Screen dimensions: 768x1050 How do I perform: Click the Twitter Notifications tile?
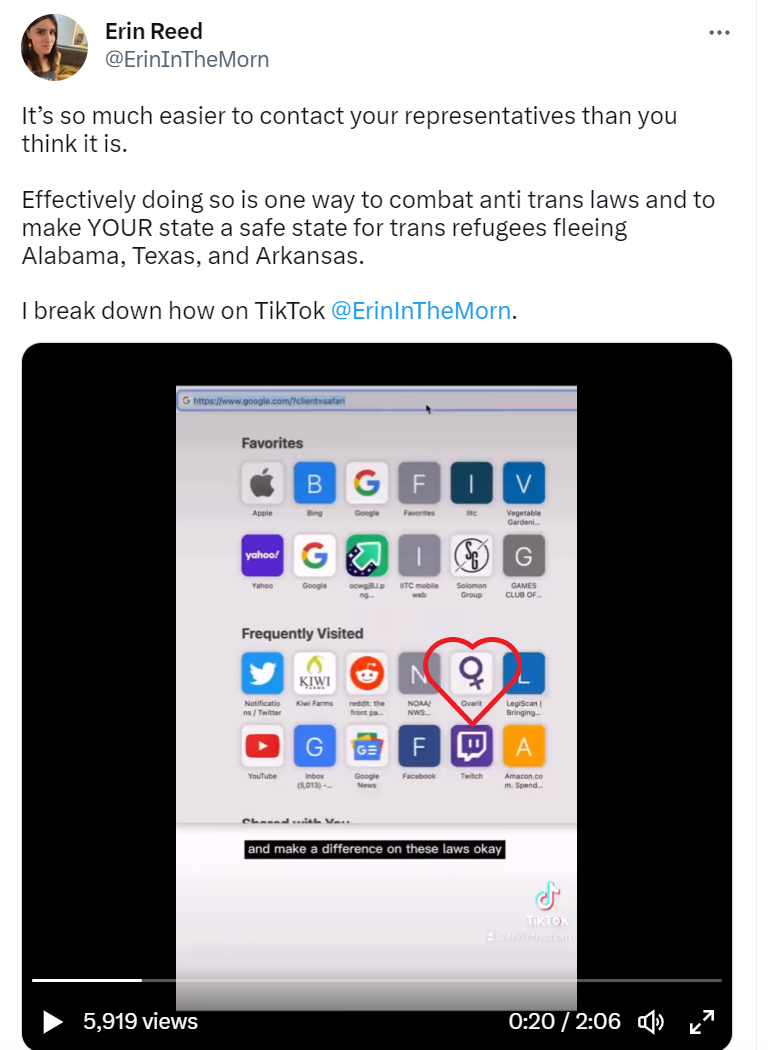[x=262, y=673]
